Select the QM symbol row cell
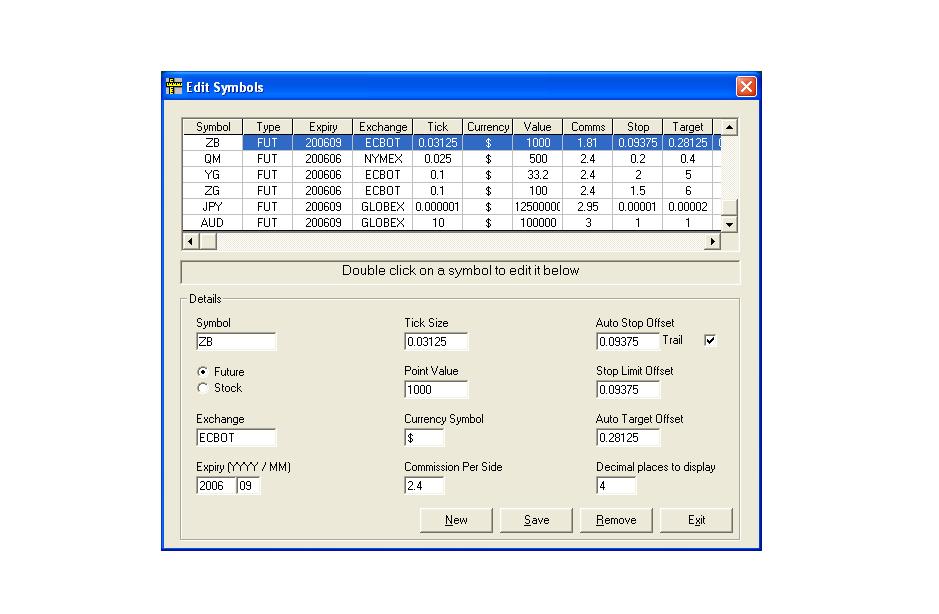Image resolution: width=939 pixels, height=614 pixels. click(x=213, y=159)
